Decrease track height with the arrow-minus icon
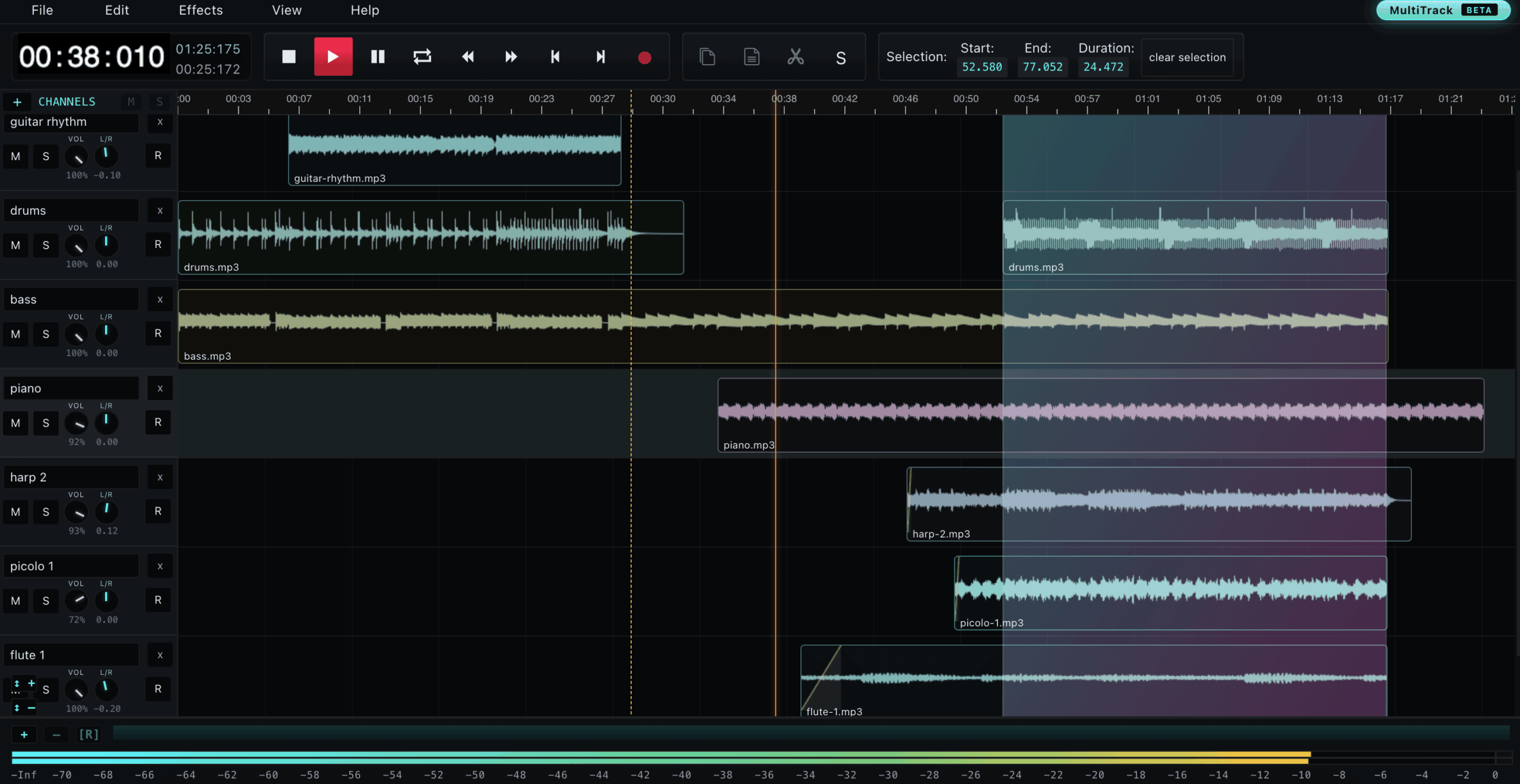The height and width of the screenshot is (784, 1520). click(x=24, y=707)
